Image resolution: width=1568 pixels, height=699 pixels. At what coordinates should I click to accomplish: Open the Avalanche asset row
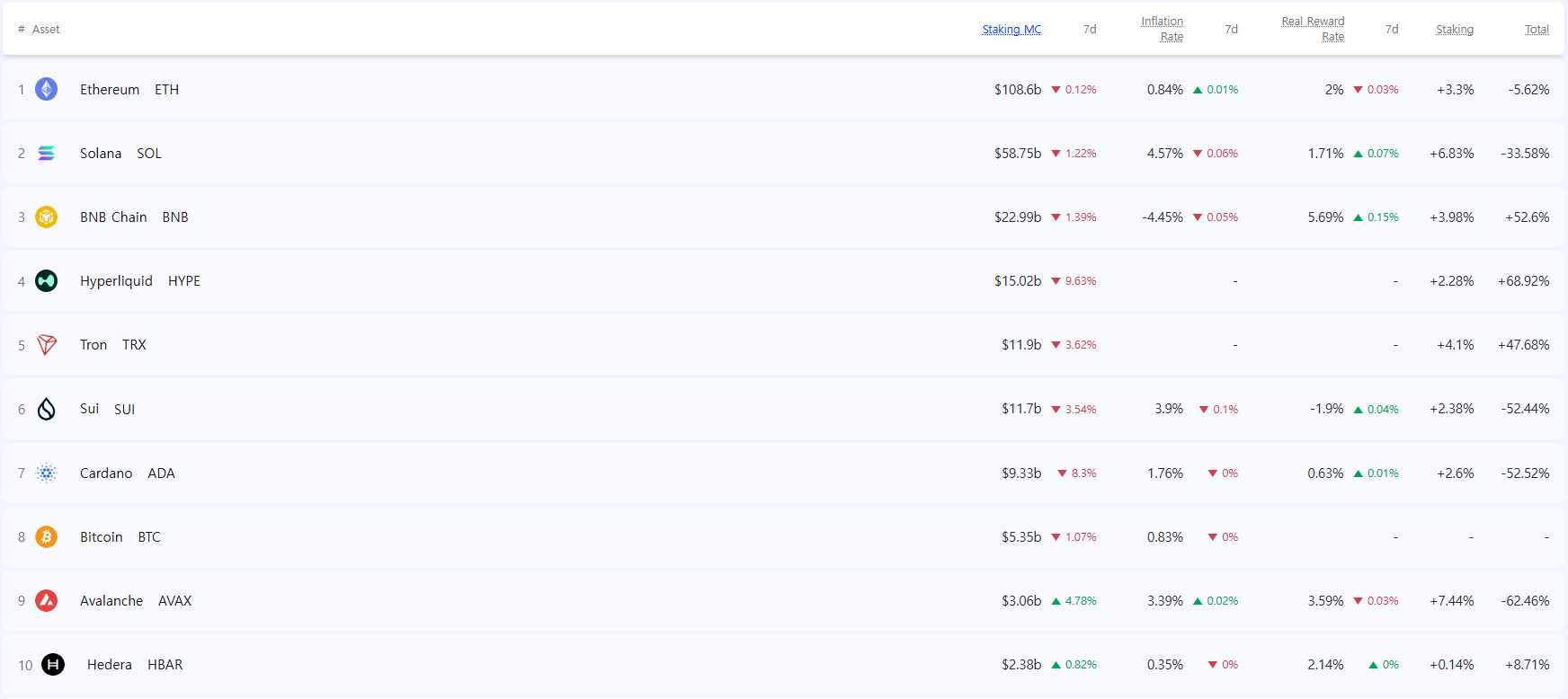111,601
